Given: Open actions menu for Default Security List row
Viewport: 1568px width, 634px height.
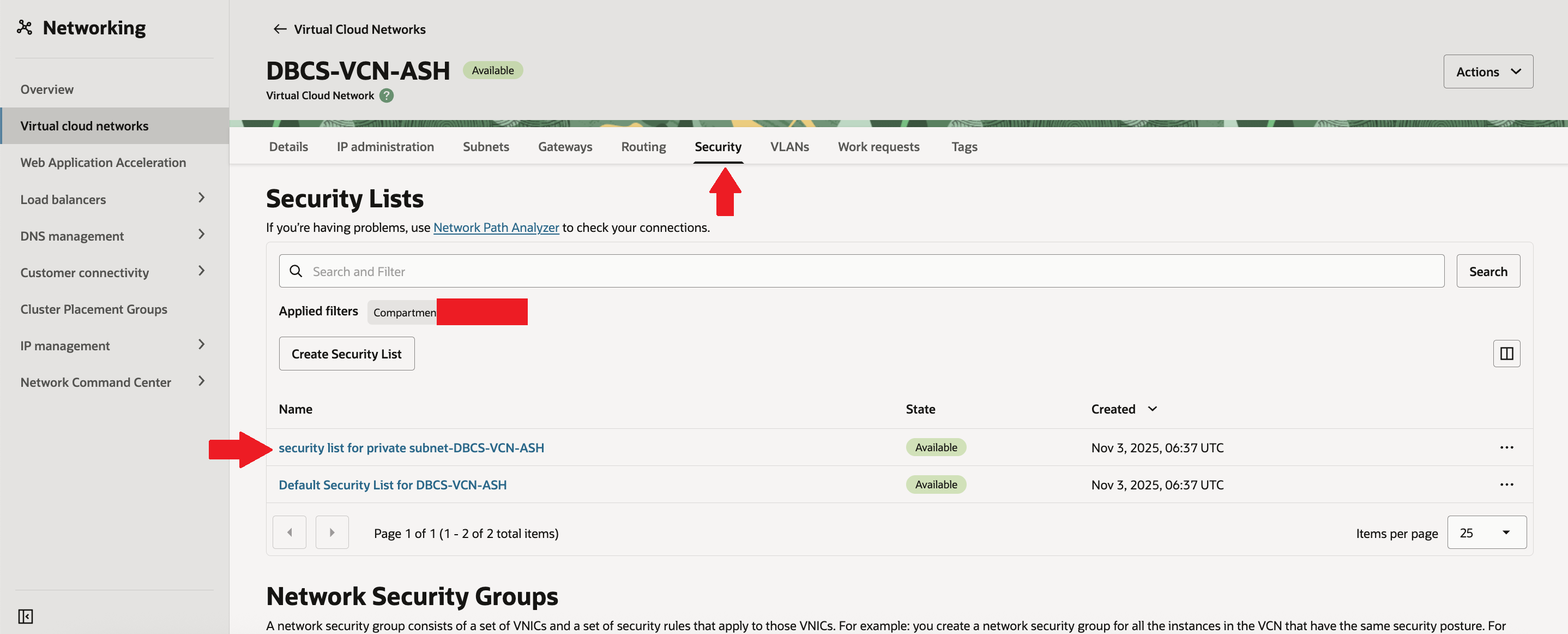Looking at the screenshot, I should coord(1506,485).
